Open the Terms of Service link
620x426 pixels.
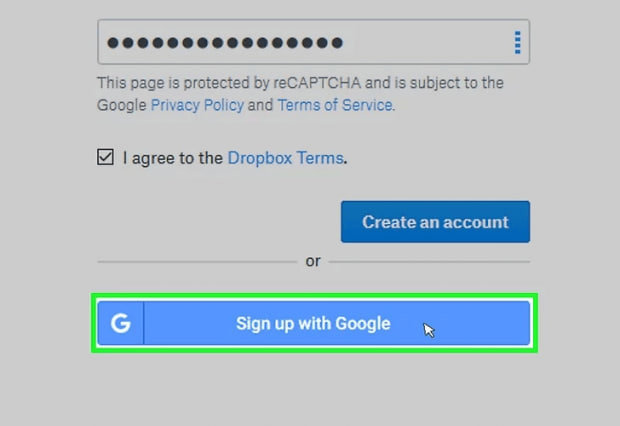tap(334, 104)
